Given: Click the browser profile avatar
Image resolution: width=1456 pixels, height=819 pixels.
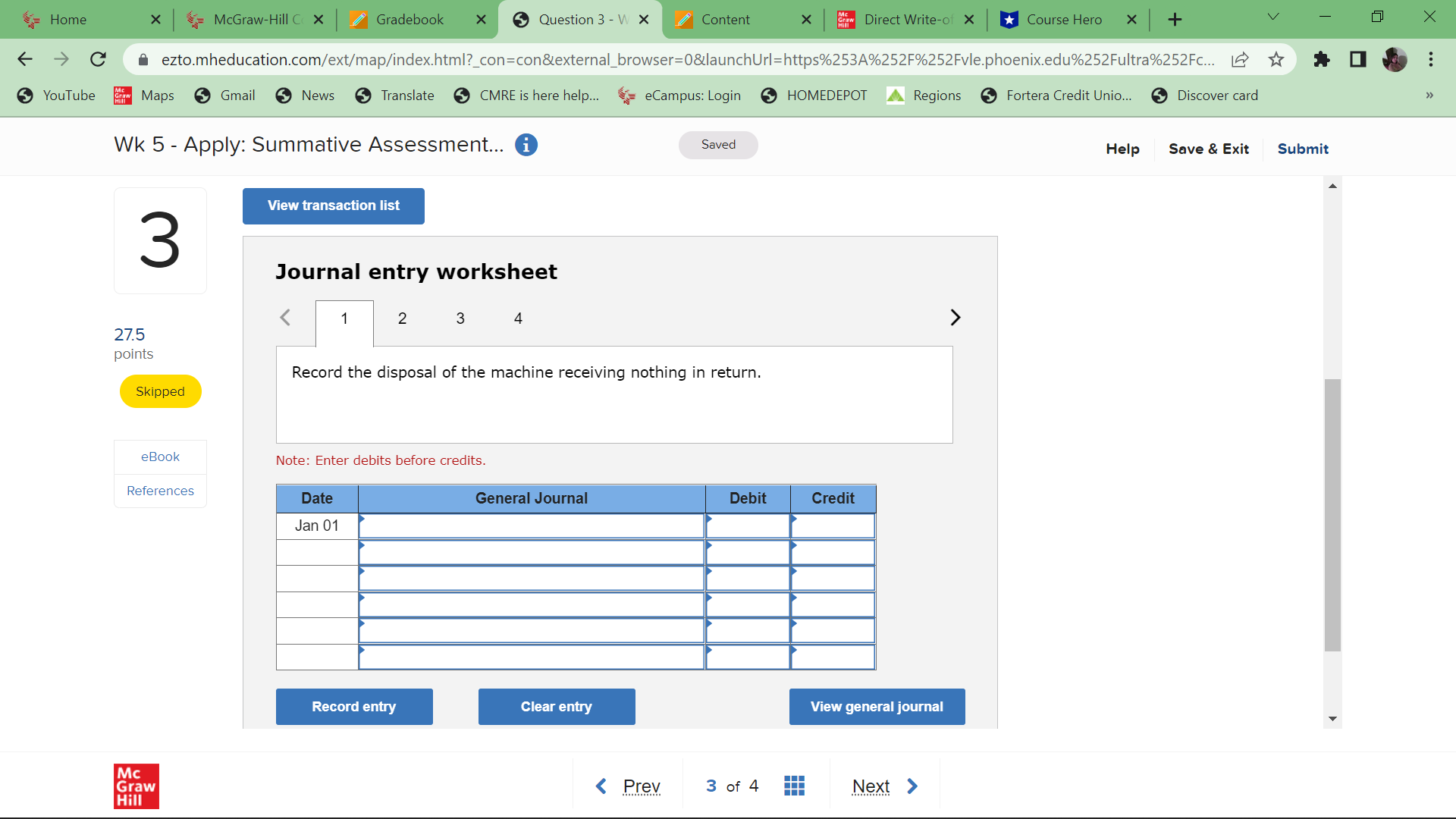Looking at the screenshot, I should pyautogui.click(x=1395, y=59).
